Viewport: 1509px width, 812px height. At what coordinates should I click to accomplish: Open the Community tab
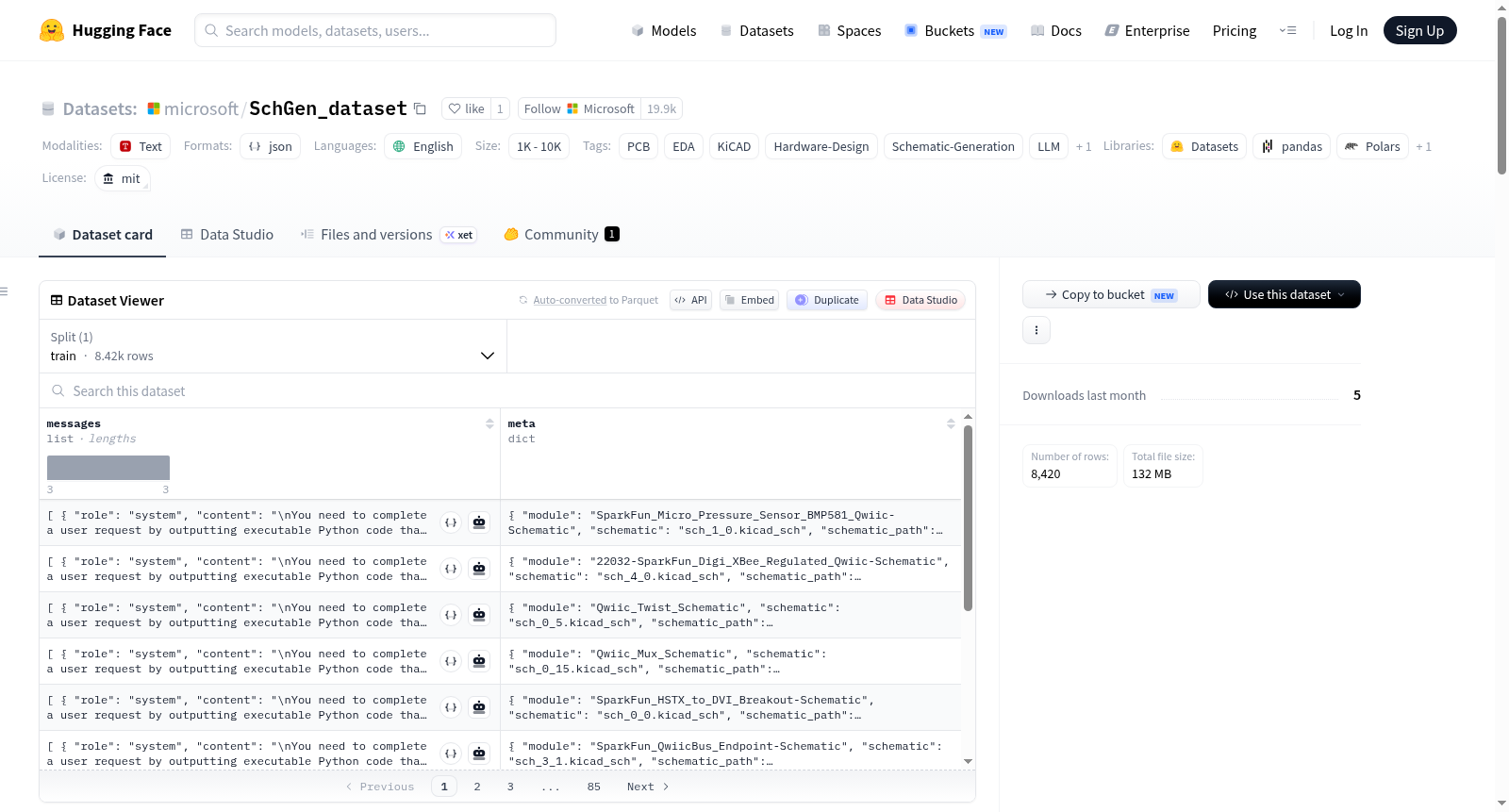click(562, 234)
